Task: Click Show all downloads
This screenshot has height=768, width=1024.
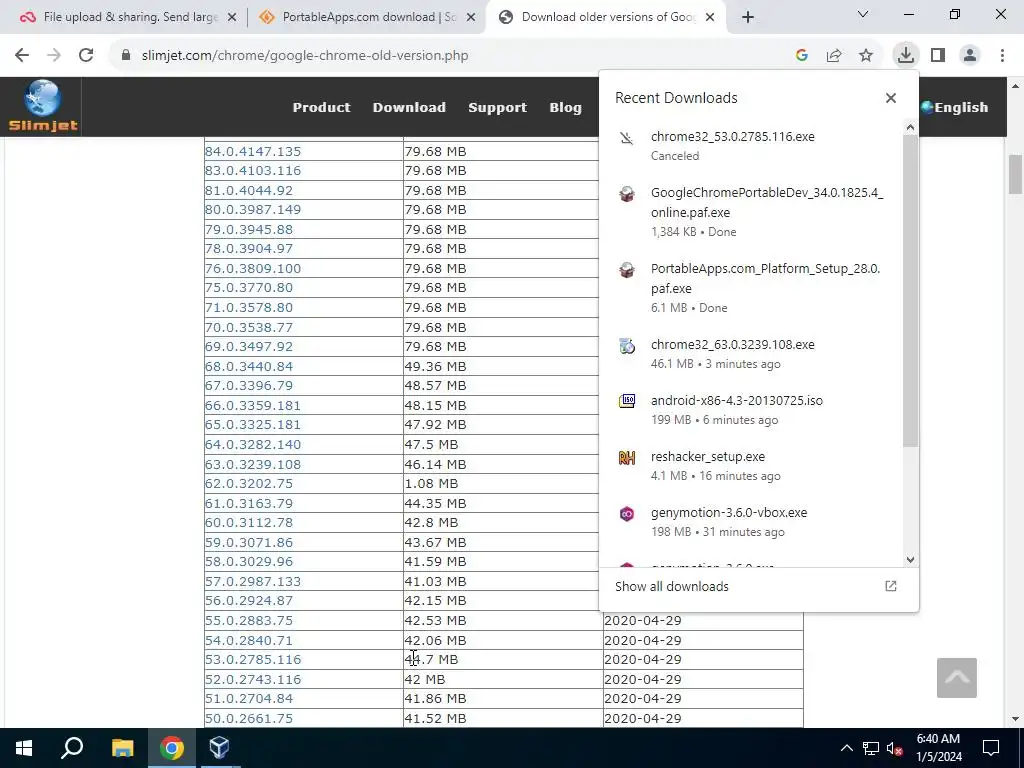Action: (672, 586)
